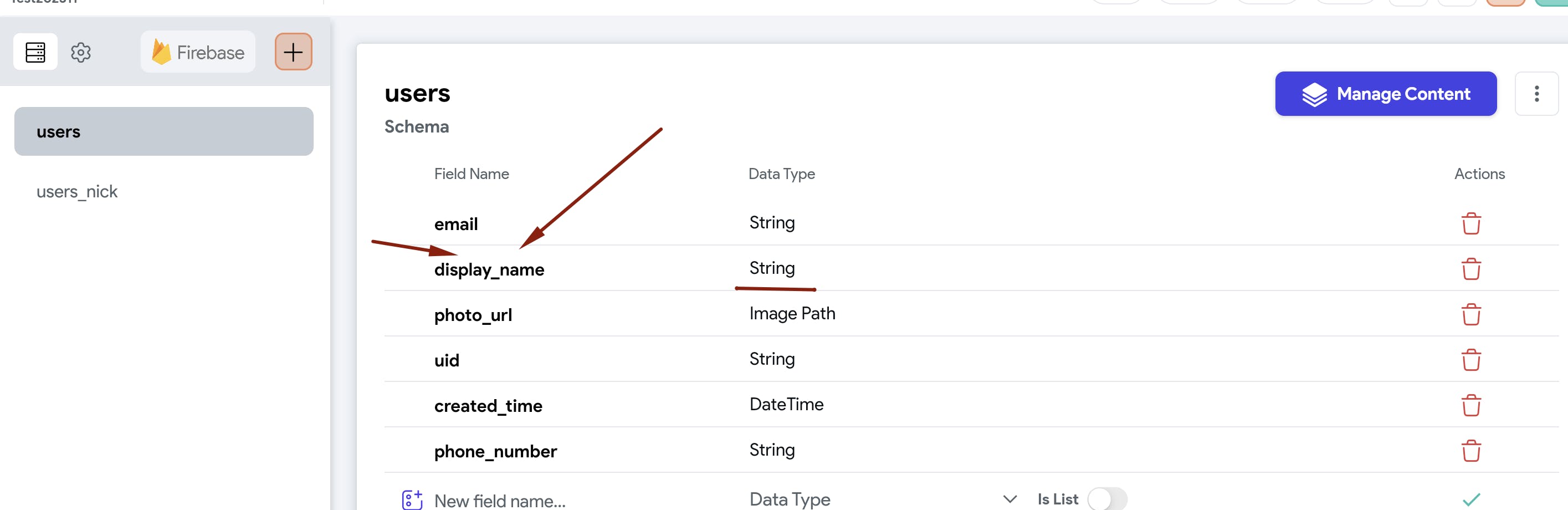Click the Firebase button

point(198,53)
